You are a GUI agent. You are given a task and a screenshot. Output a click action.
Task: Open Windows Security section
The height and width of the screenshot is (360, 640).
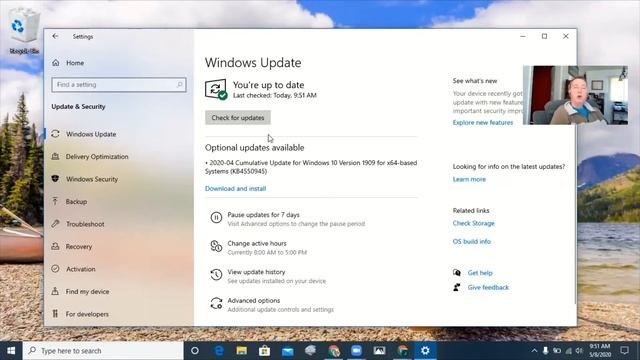91,179
